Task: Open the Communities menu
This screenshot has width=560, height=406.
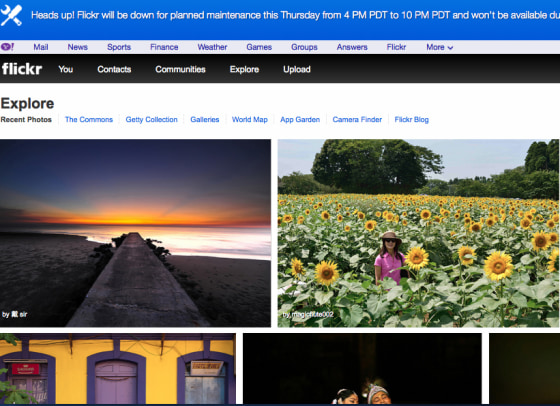Action: click(x=180, y=69)
